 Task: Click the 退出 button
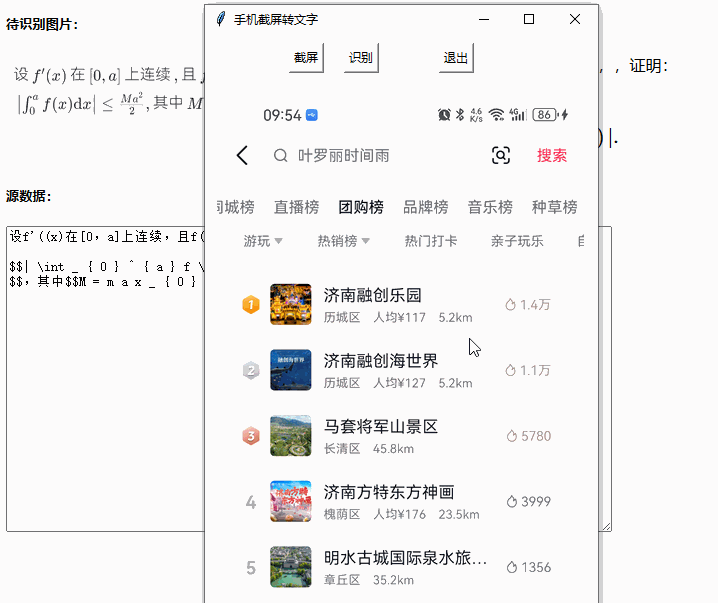(456, 58)
